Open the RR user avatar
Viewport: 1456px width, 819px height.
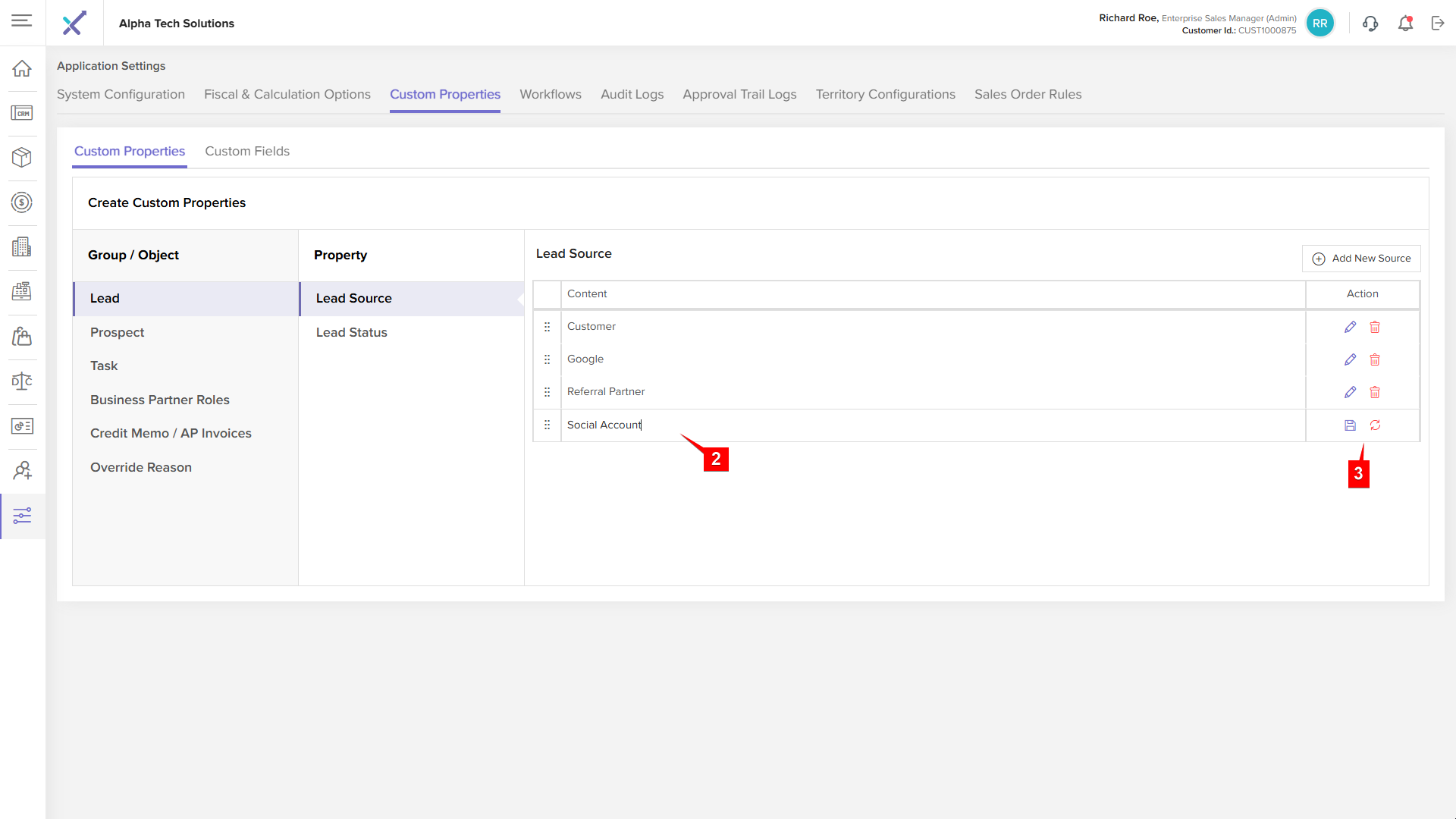pyautogui.click(x=1319, y=24)
